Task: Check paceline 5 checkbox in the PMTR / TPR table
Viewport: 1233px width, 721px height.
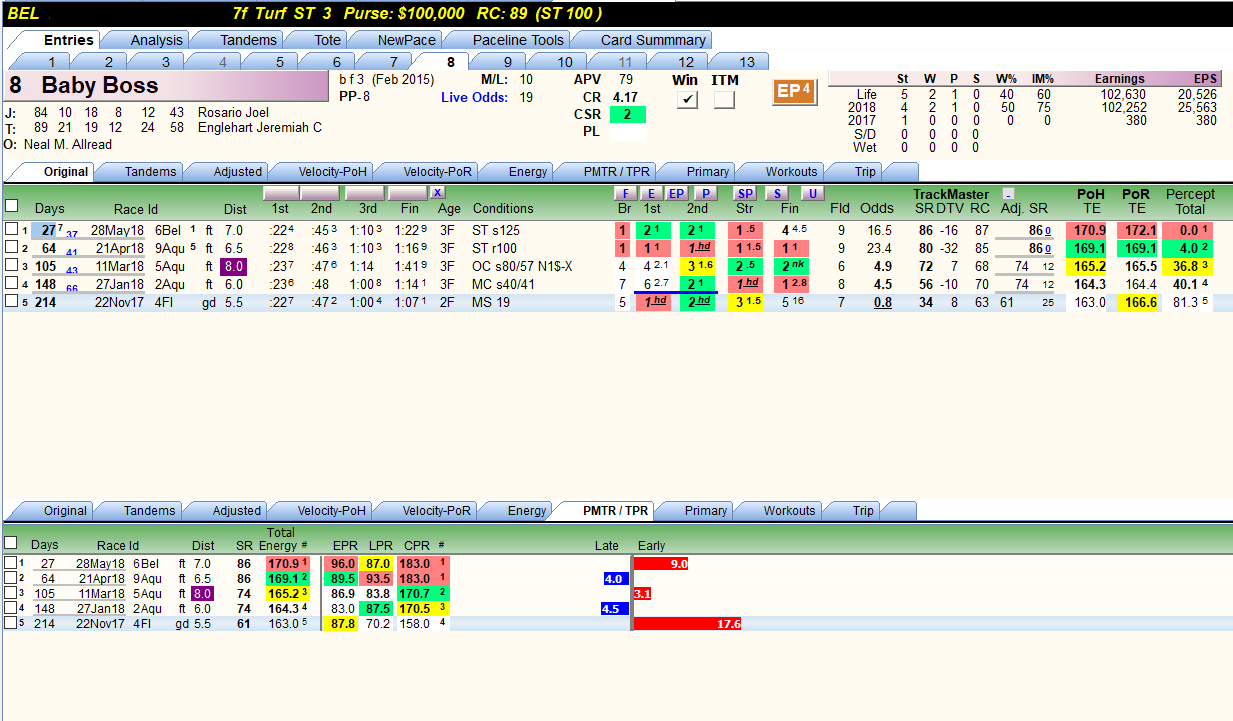Action: click(x=11, y=623)
